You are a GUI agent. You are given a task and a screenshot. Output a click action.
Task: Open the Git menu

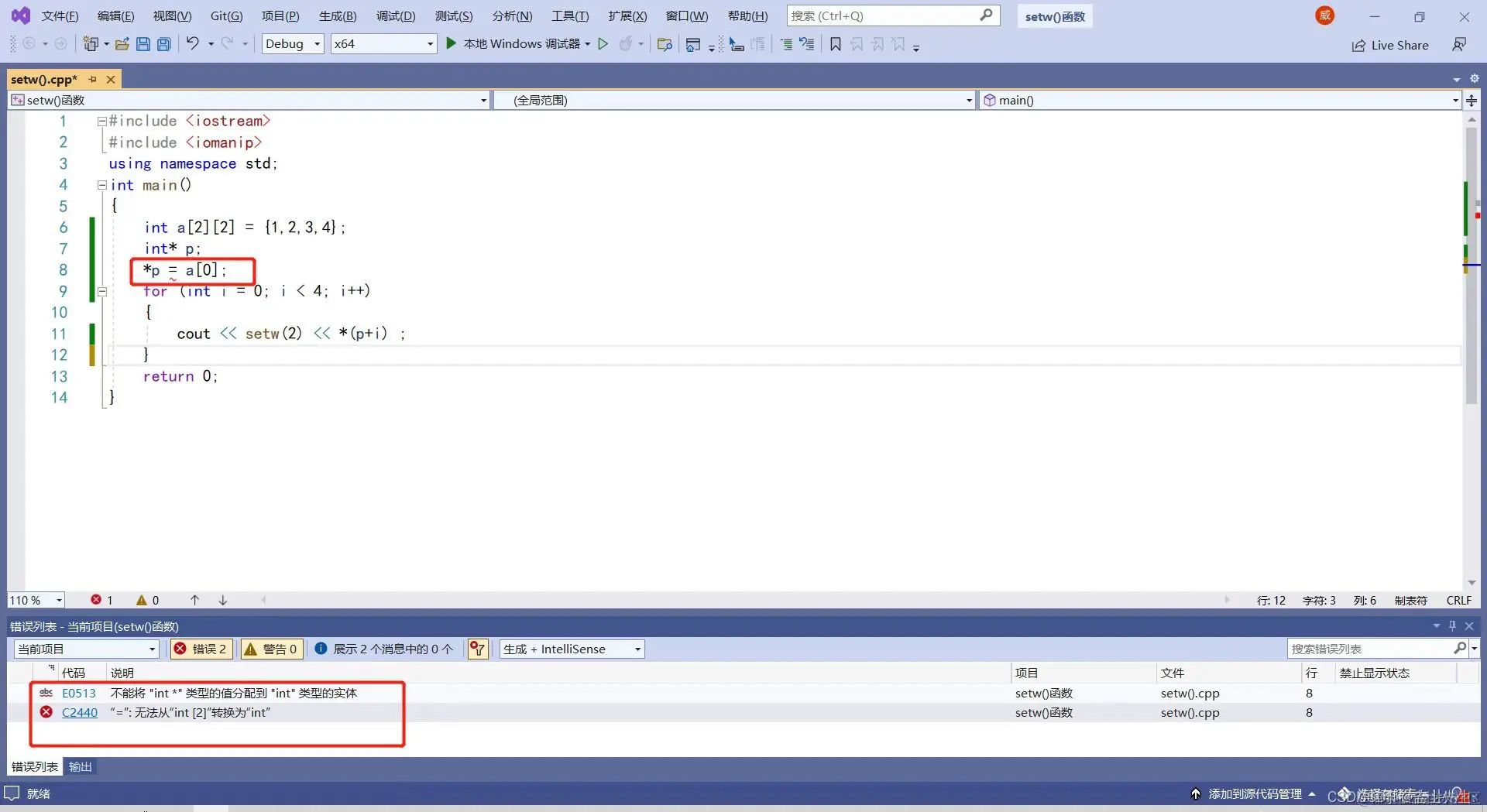(x=227, y=15)
